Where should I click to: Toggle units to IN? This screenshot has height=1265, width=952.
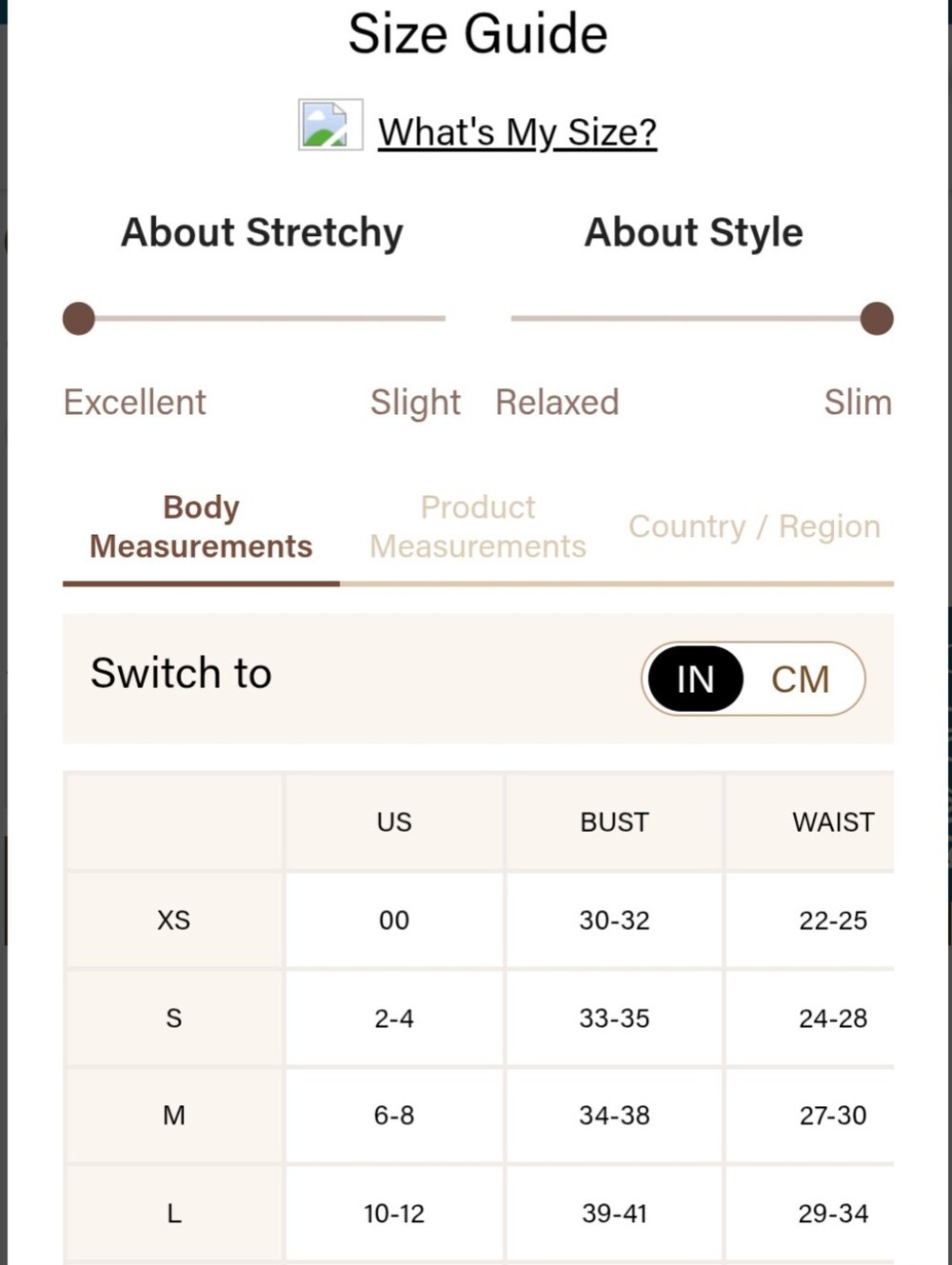point(695,679)
